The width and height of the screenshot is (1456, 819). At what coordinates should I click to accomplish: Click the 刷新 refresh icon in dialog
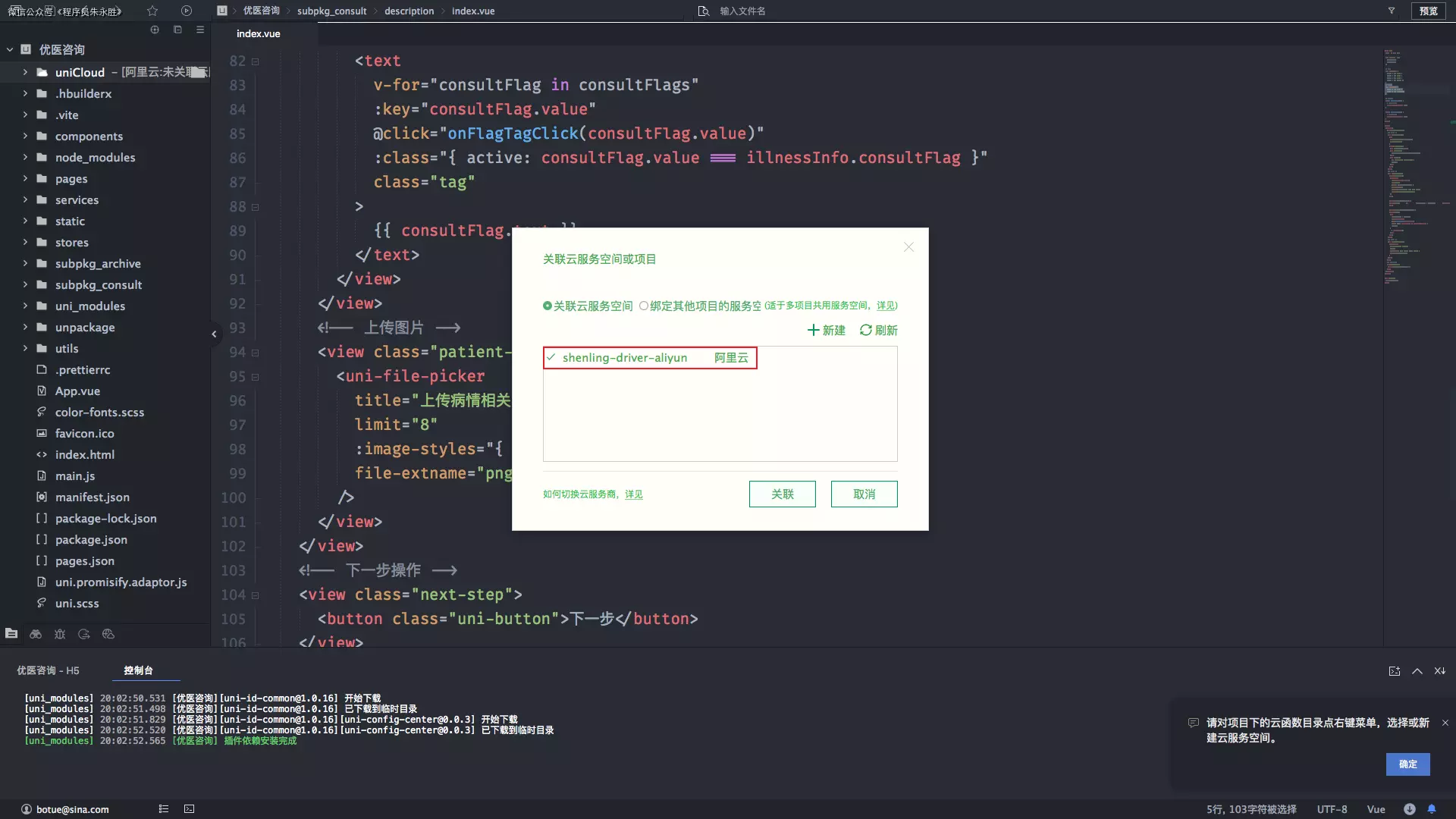click(865, 330)
